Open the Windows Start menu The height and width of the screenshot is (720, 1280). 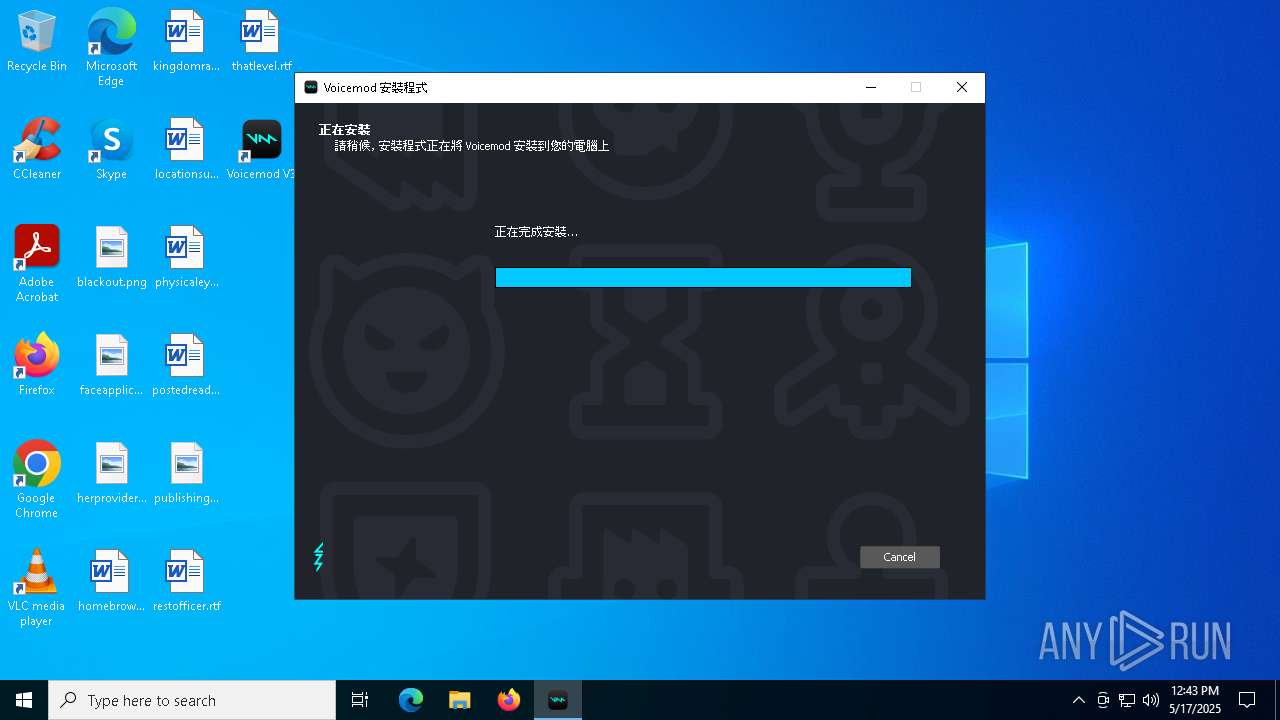(24, 700)
